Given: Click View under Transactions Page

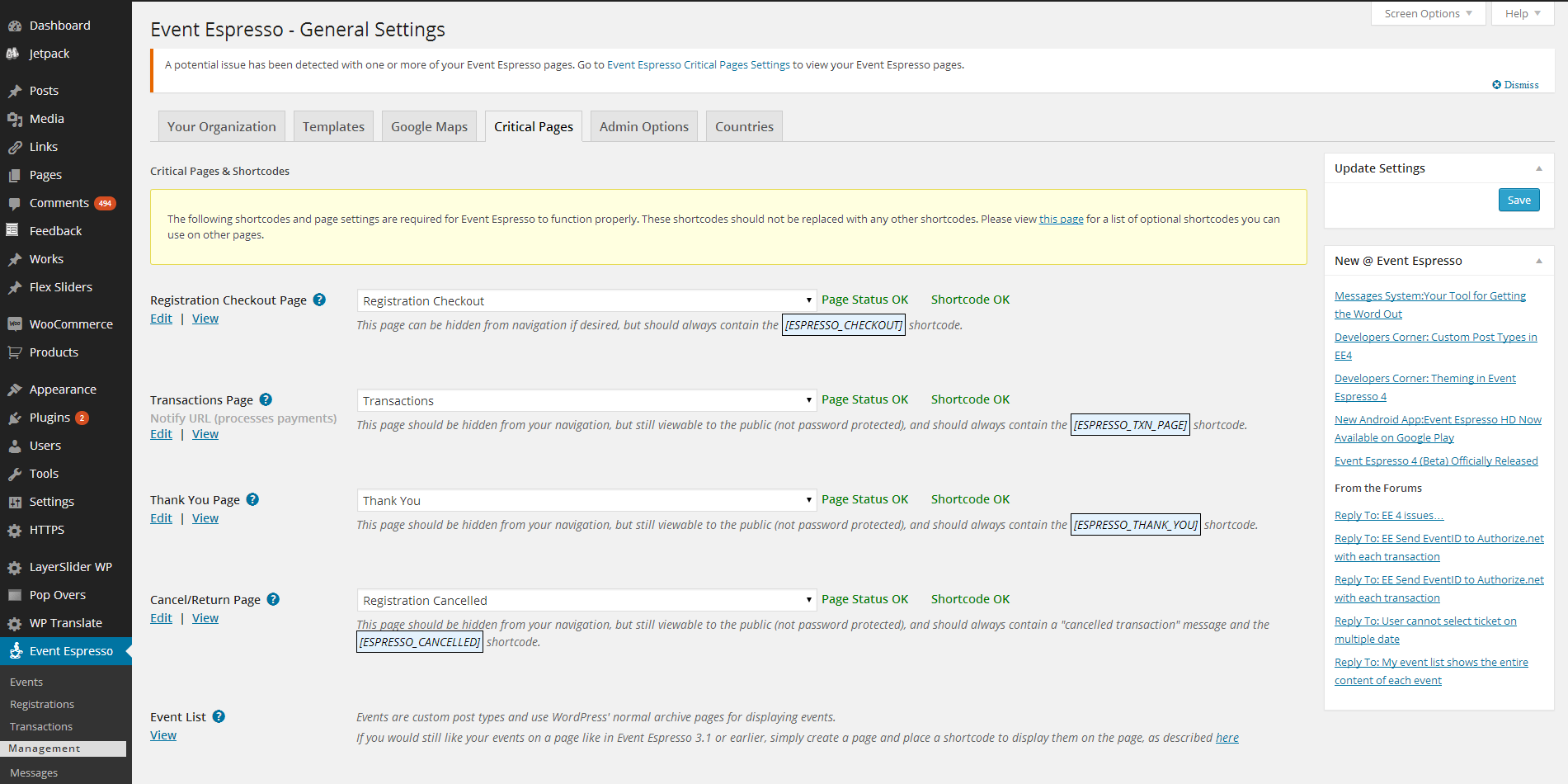Looking at the screenshot, I should (x=205, y=434).
